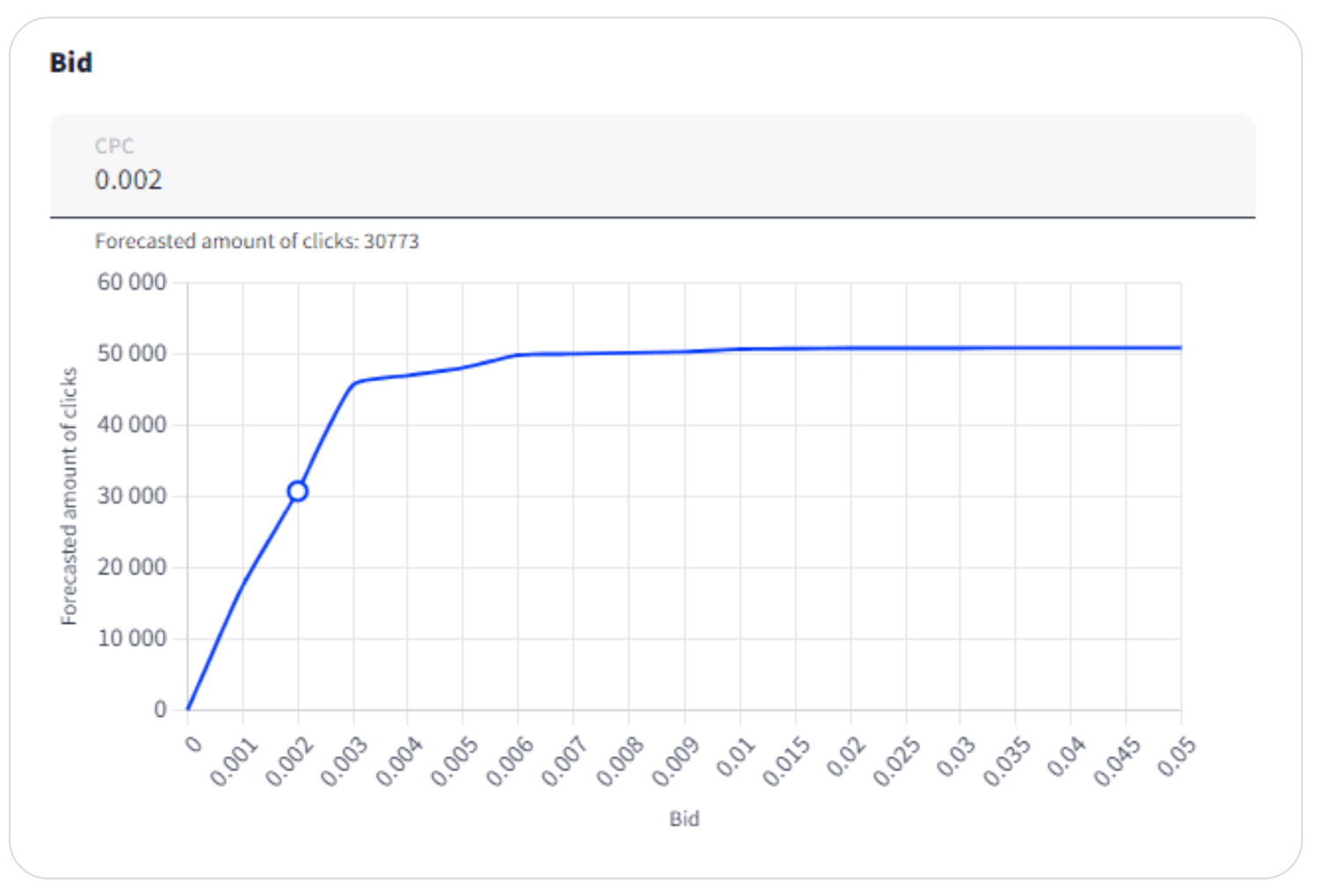
Task: Click the "Bid" heading at the top
Action: coord(71,62)
